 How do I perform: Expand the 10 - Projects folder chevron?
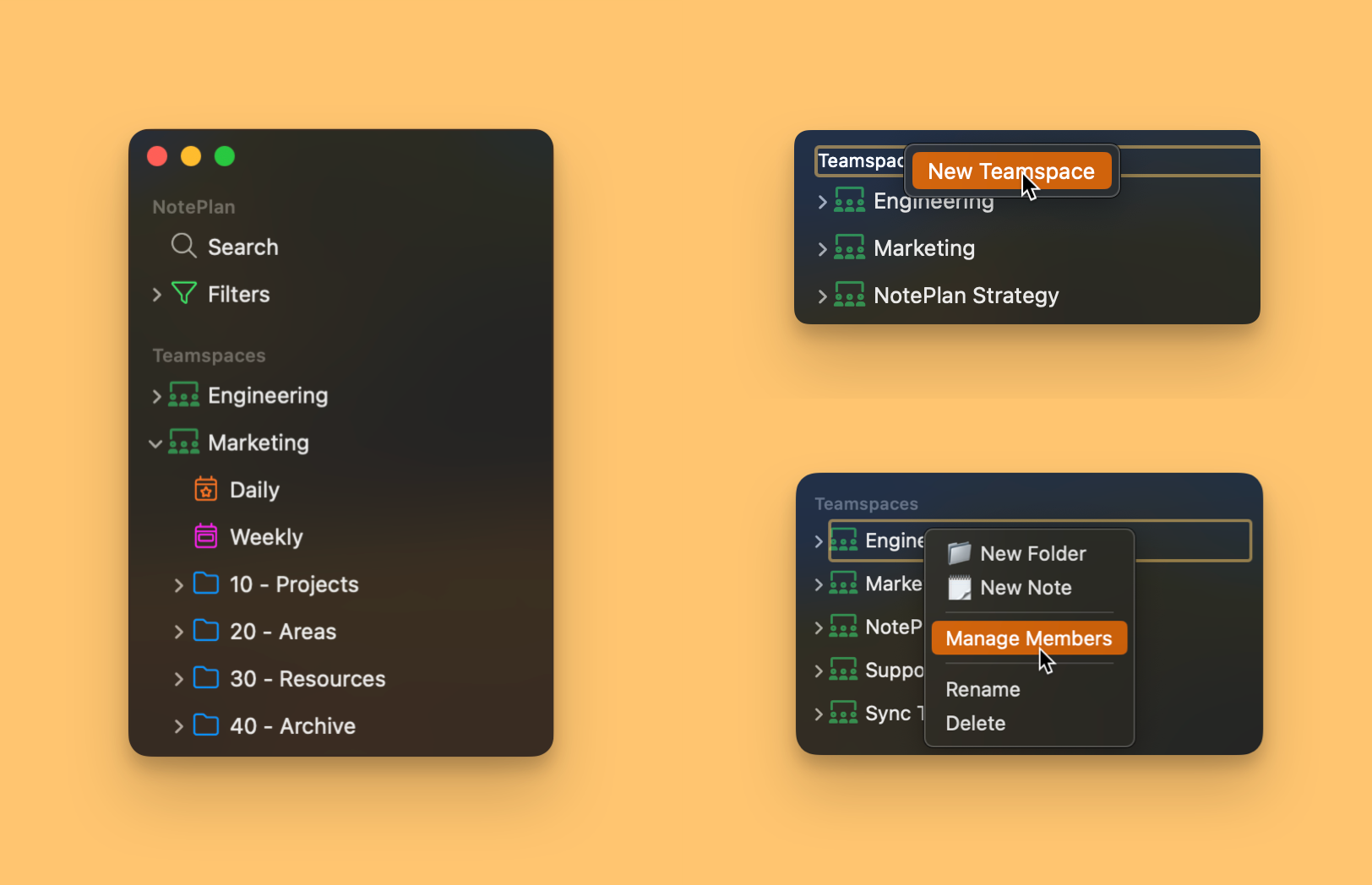[178, 584]
